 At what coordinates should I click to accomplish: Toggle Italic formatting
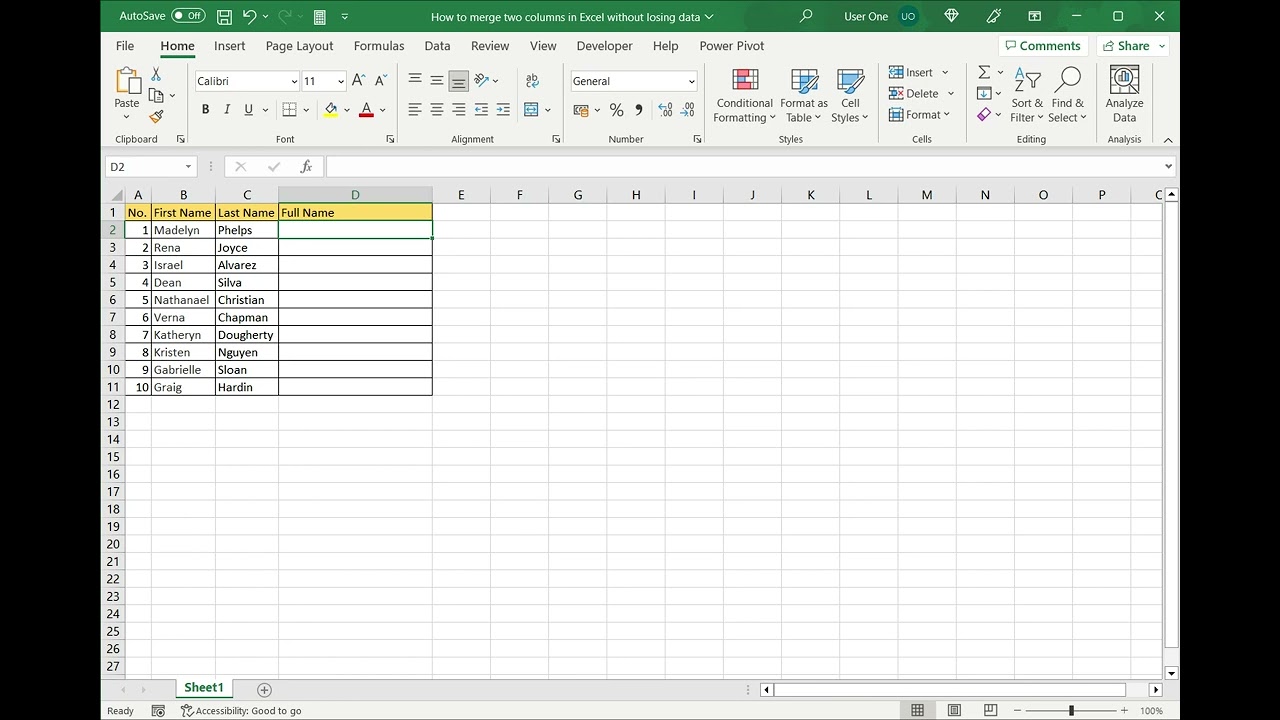pyautogui.click(x=227, y=110)
